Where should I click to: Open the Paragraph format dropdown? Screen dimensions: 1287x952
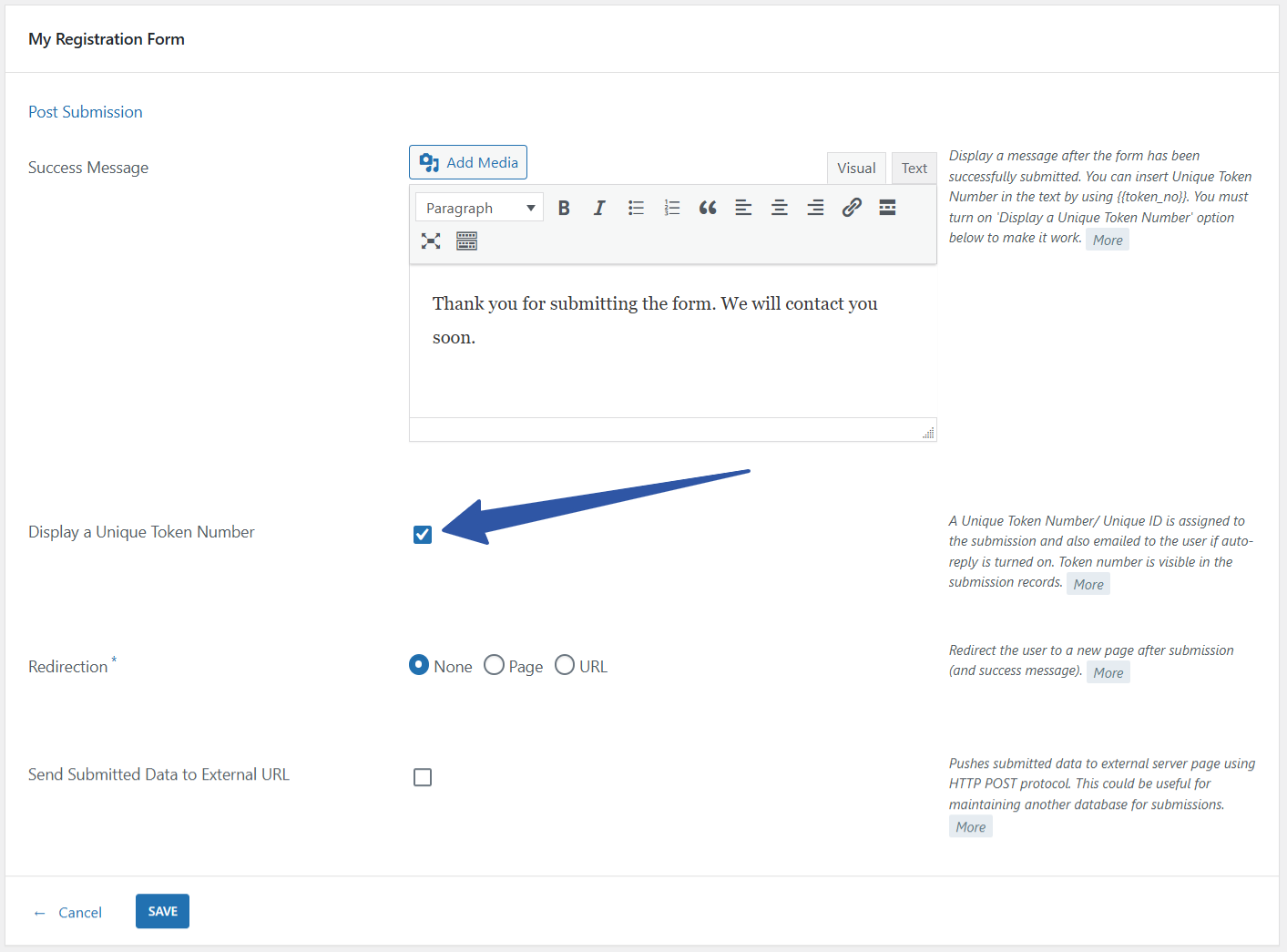(x=479, y=208)
